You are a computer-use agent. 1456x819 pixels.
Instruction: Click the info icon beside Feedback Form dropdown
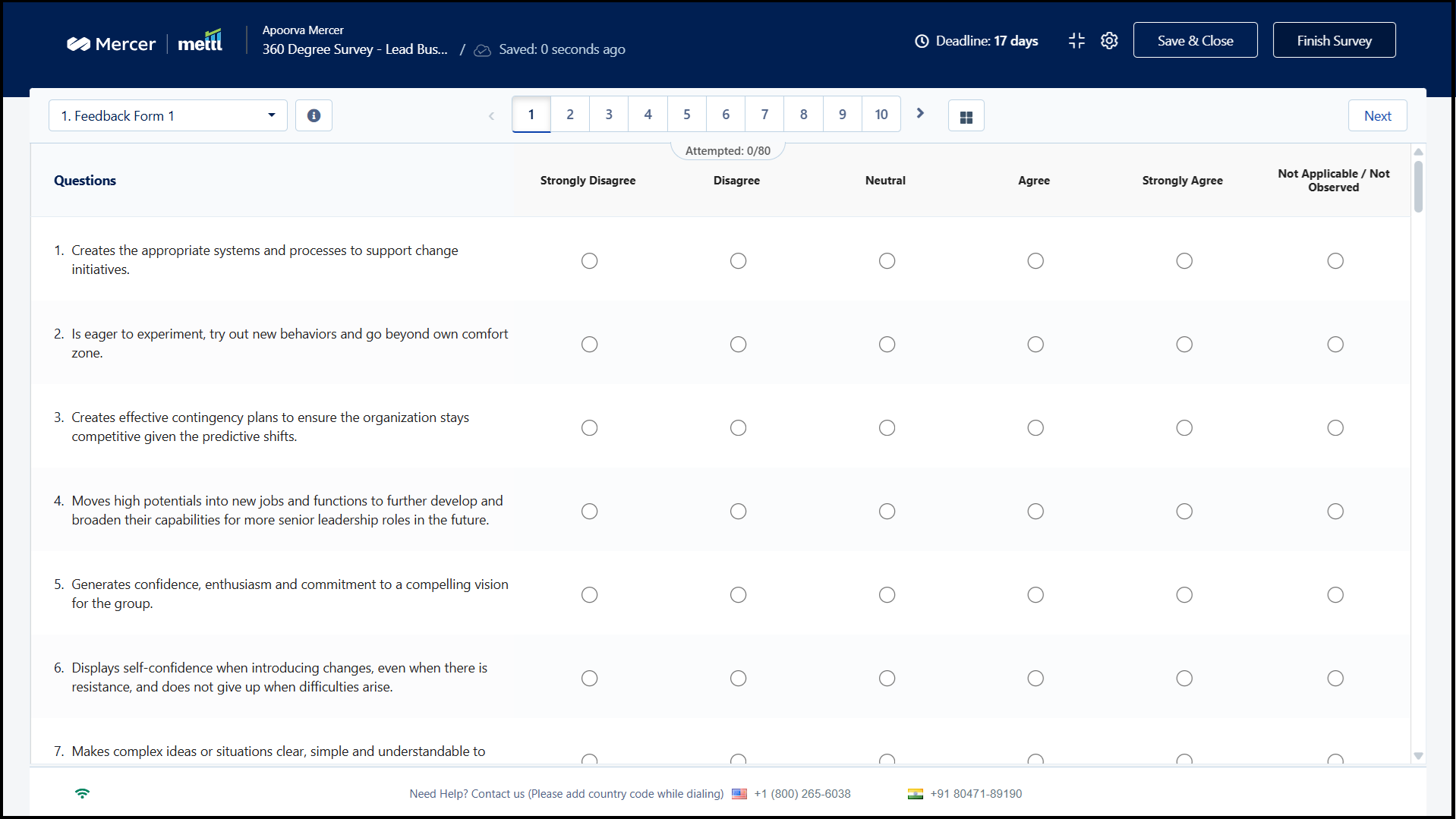coord(314,115)
